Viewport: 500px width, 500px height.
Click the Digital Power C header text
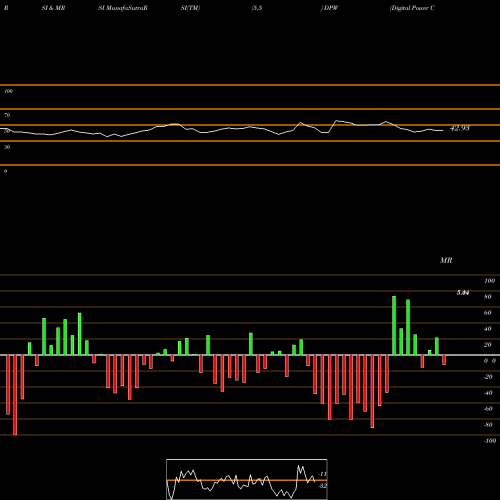click(x=412, y=8)
